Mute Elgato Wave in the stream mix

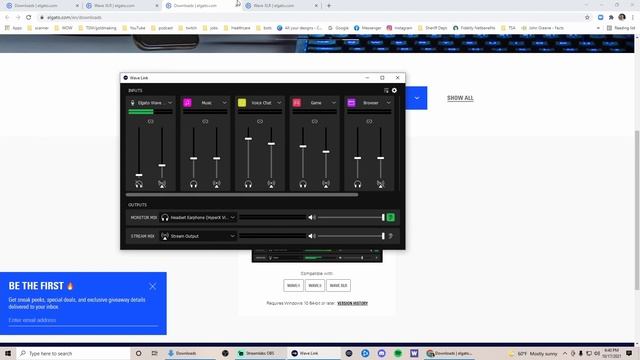pyautogui.click(x=162, y=184)
